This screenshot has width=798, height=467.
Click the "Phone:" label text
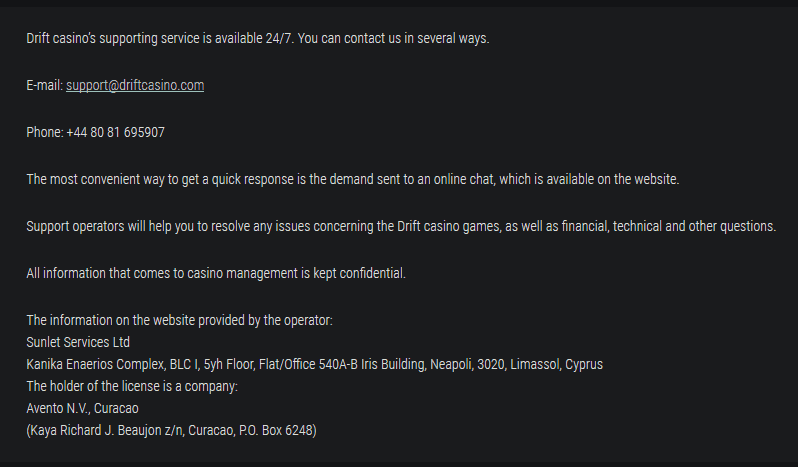(45, 132)
